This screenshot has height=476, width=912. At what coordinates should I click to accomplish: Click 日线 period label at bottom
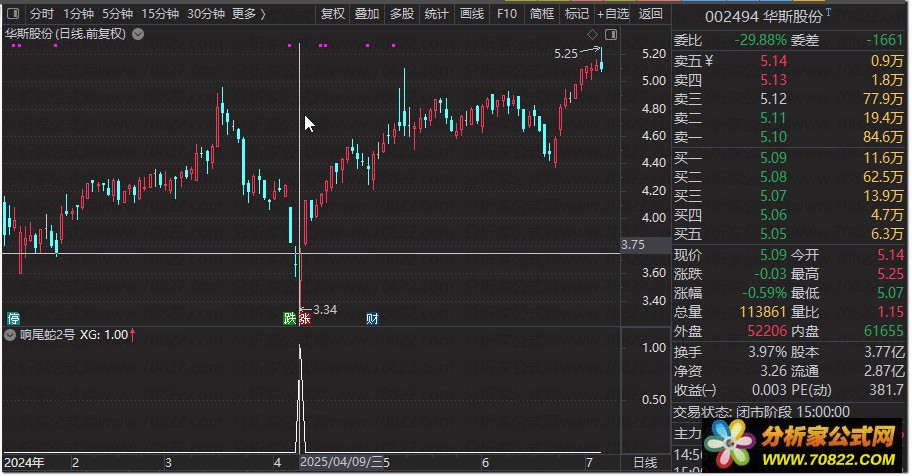click(x=644, y=462)
